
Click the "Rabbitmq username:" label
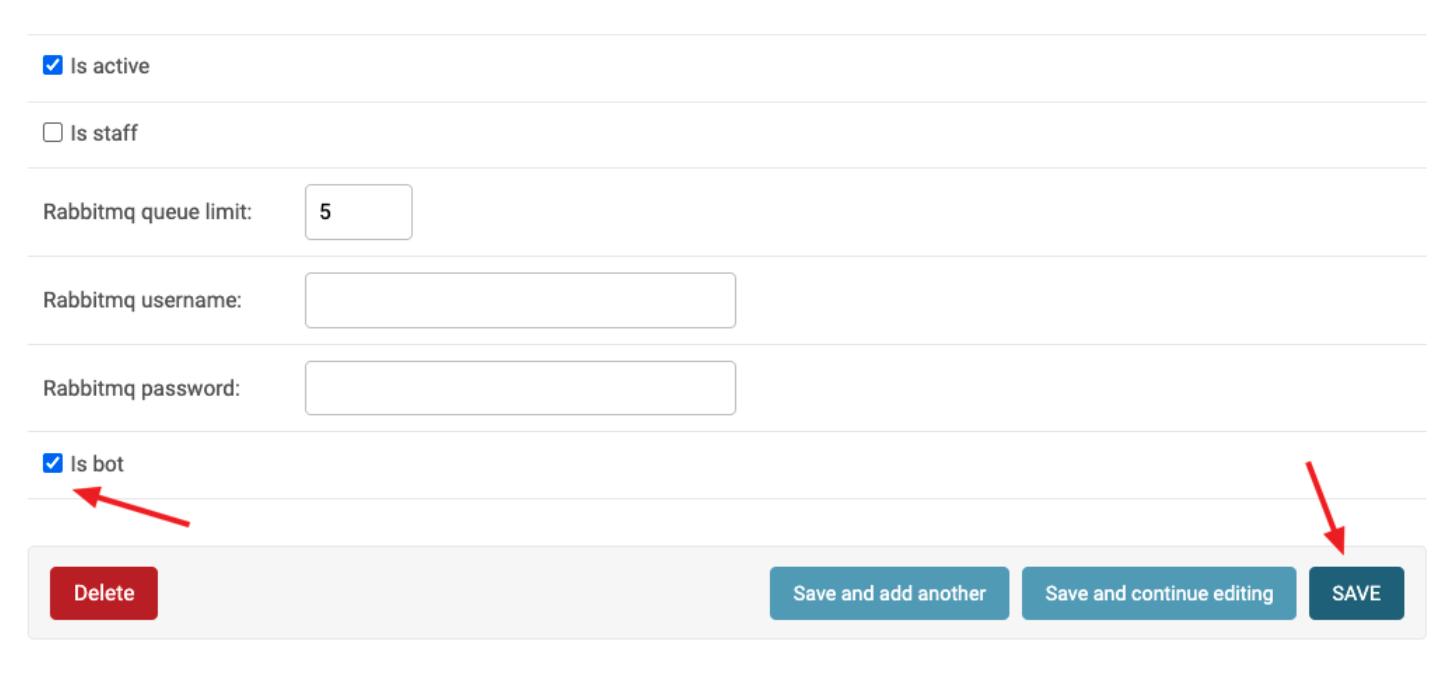click(x=142, y=300)
